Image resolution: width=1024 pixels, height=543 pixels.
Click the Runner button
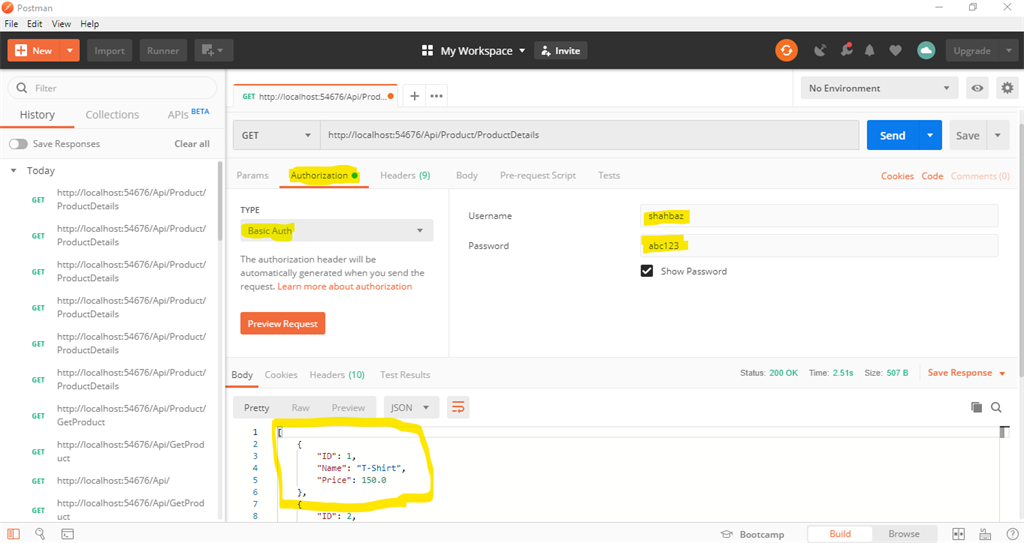coord(163,50)
